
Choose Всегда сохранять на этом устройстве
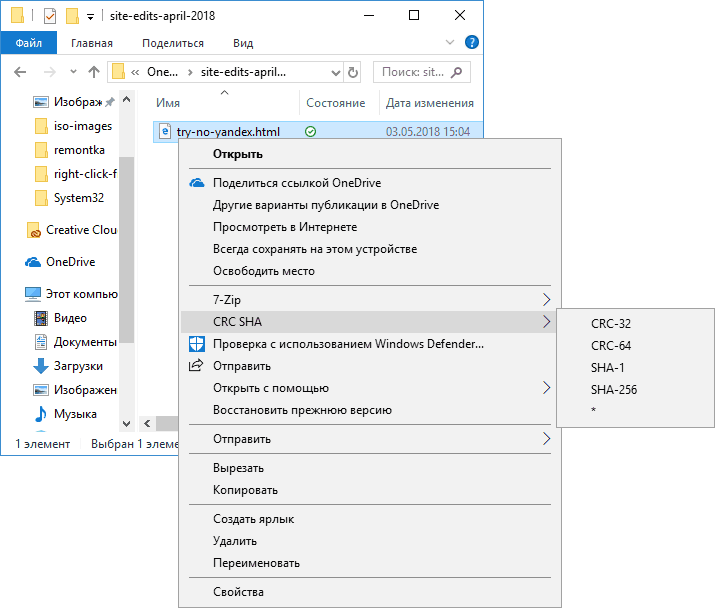tap(370, 249)
